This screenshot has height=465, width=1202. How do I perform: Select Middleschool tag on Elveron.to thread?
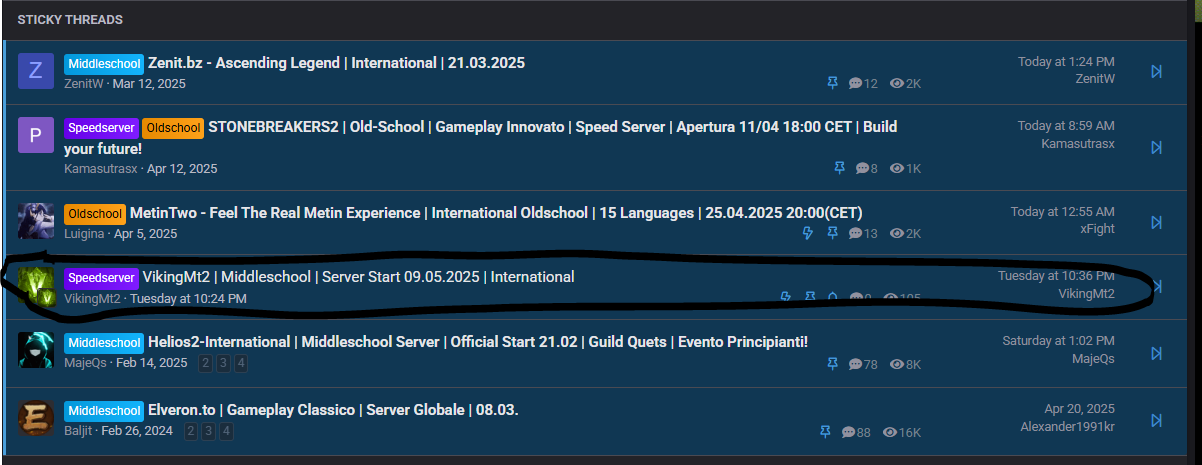(x=104, y=411)
